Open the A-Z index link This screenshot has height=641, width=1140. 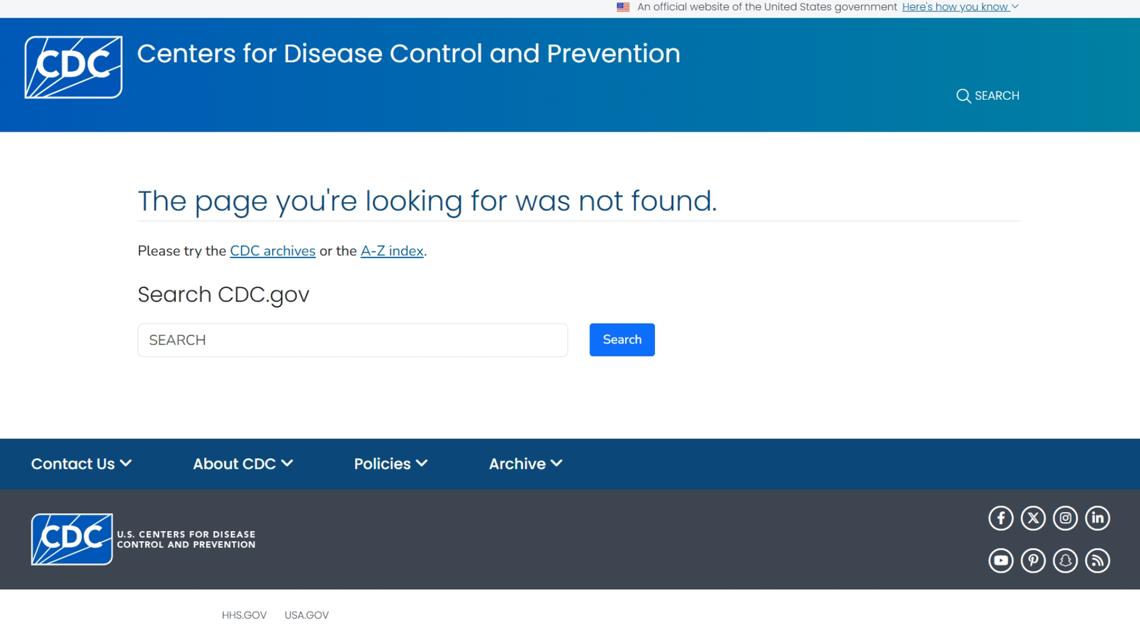(x=391, y=251)
